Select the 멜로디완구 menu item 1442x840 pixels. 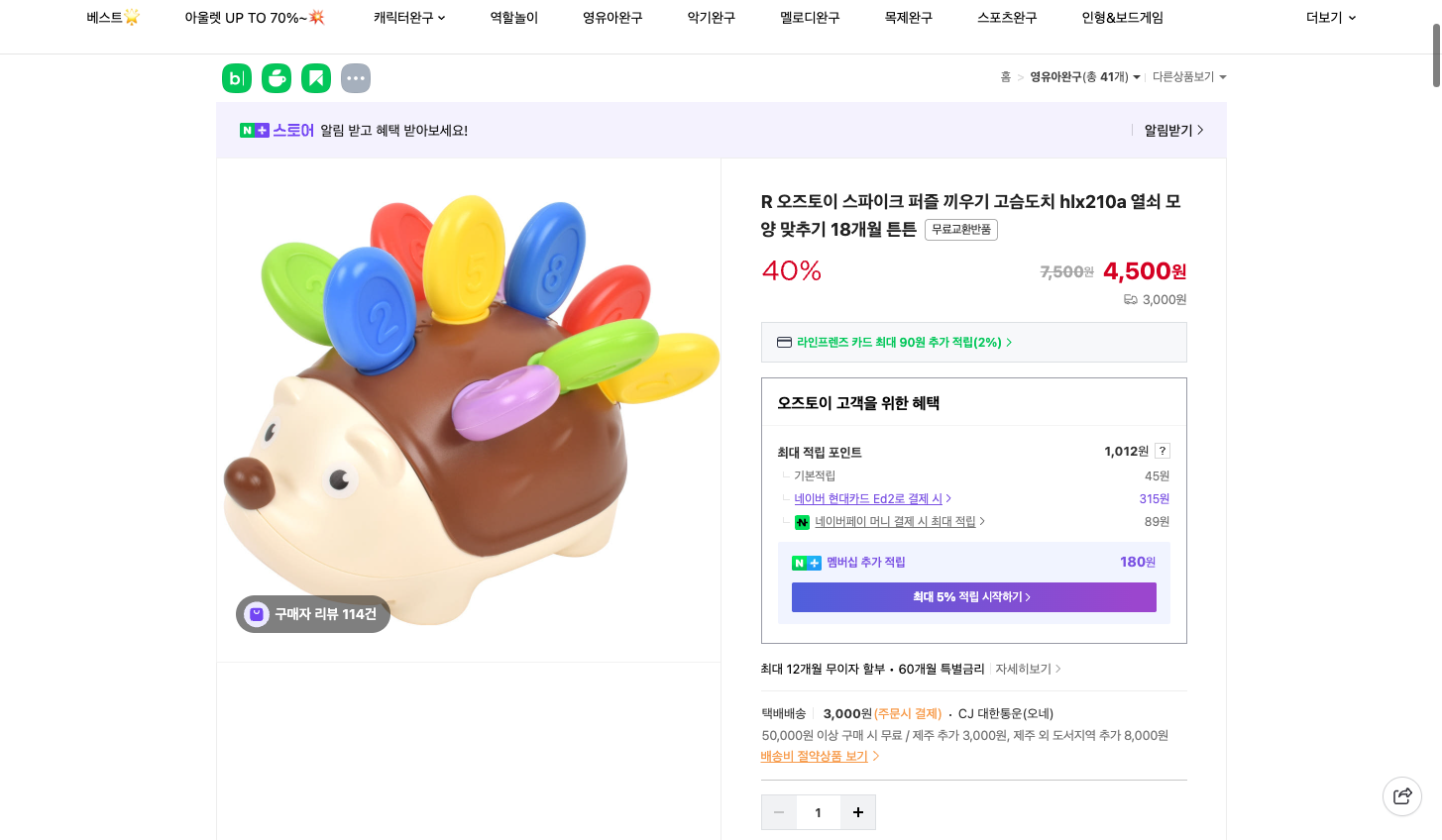(809, 17)
